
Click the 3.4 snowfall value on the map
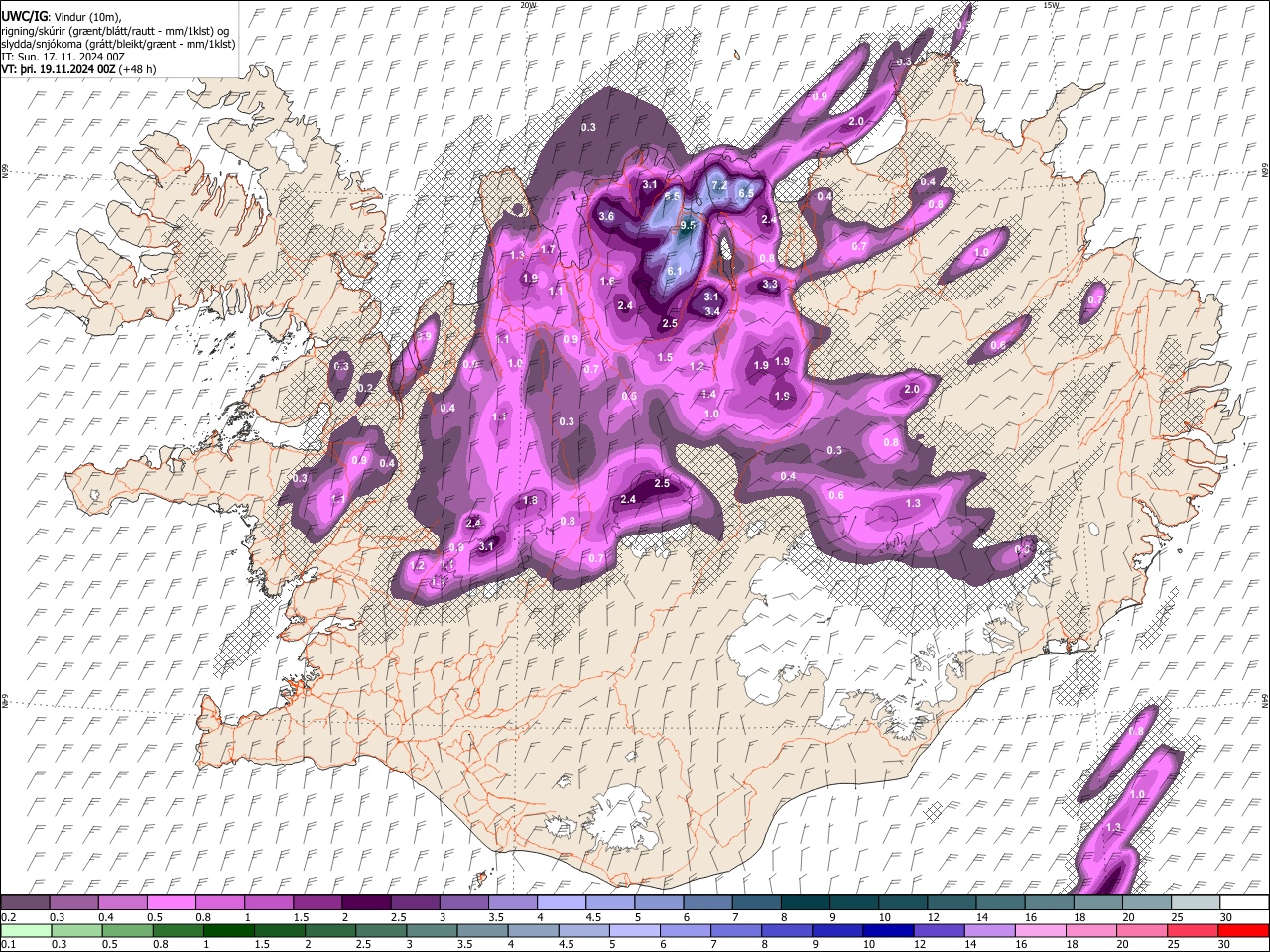(711, 311)
